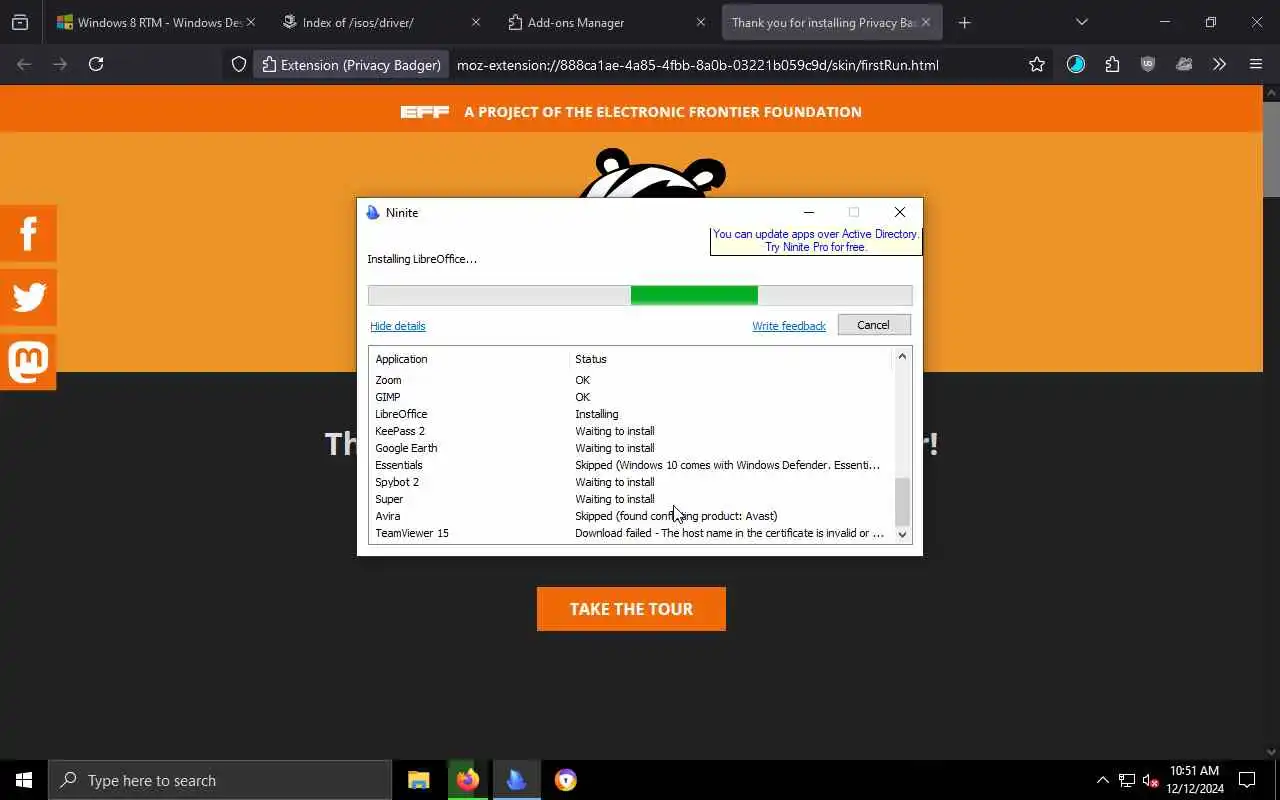Share on Mastodon sidebar icon
The image size is (1280, 800).
tap(28, 361)
